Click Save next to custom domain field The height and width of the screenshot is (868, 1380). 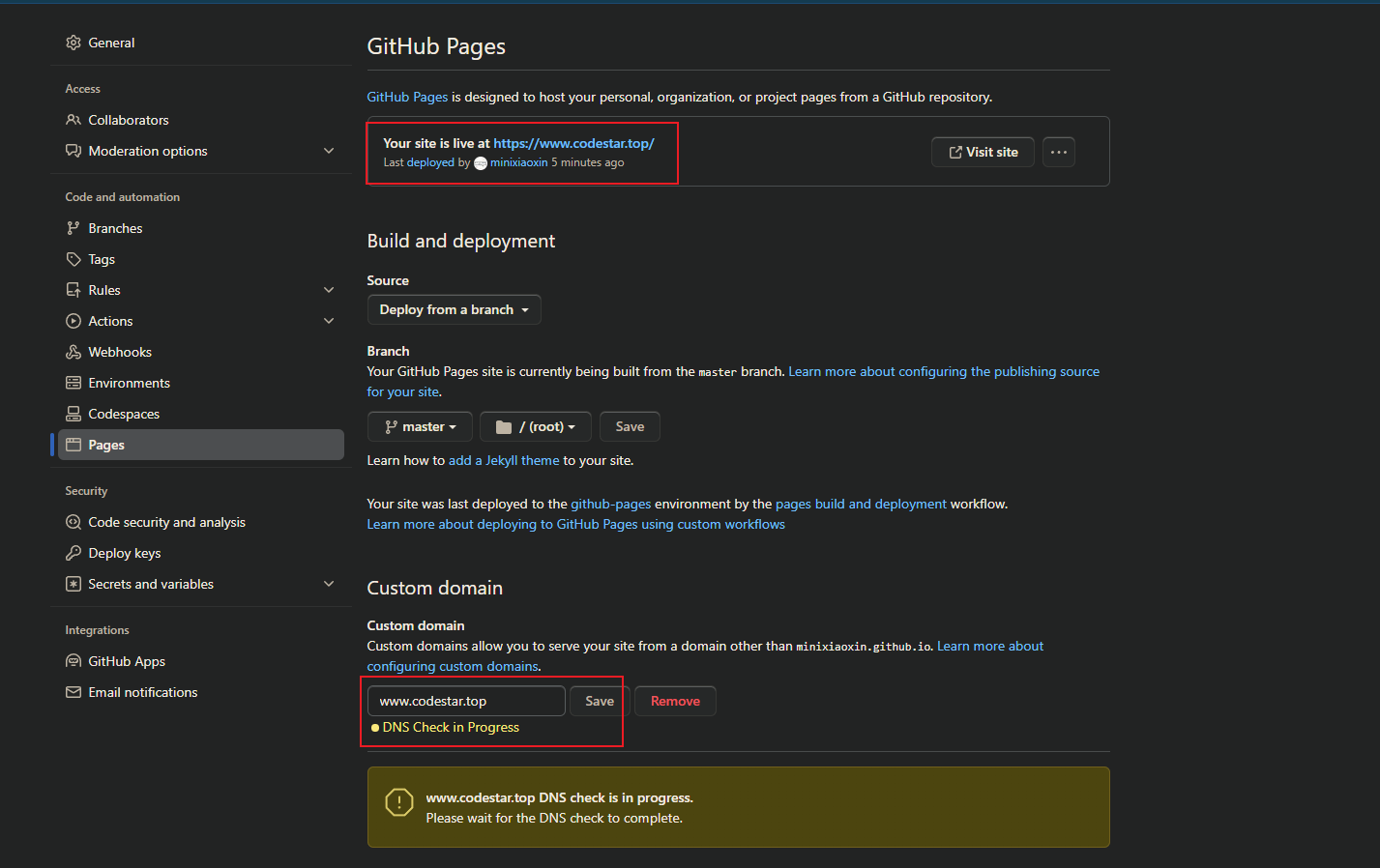(600, 701)
